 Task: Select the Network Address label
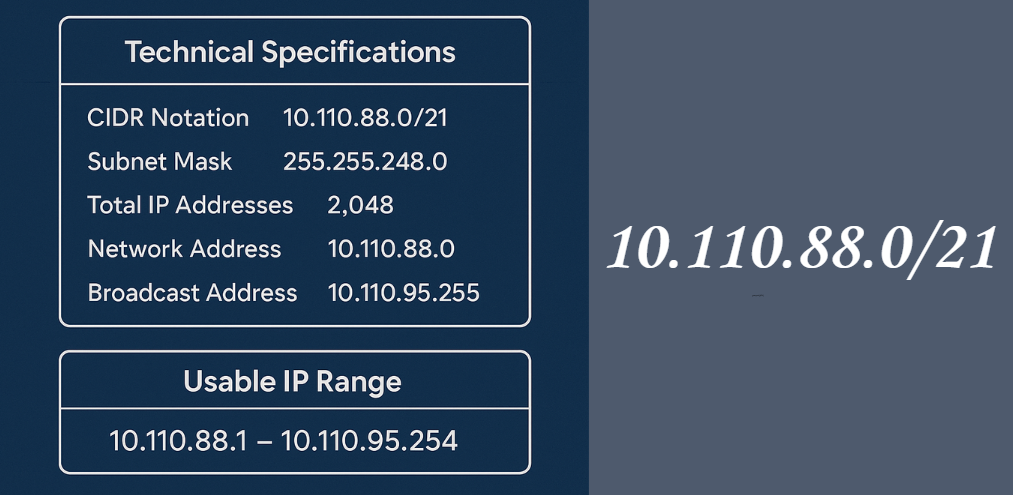[x=184, y=249]
